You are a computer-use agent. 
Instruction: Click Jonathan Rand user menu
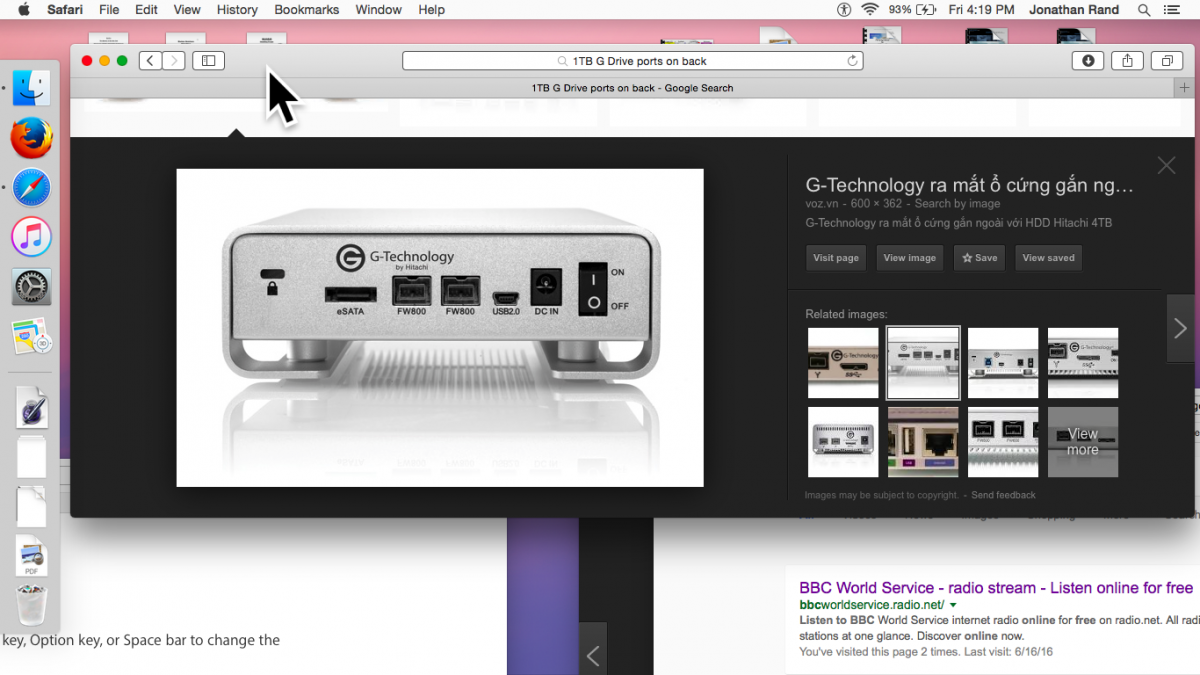(x=1075, y=9)
